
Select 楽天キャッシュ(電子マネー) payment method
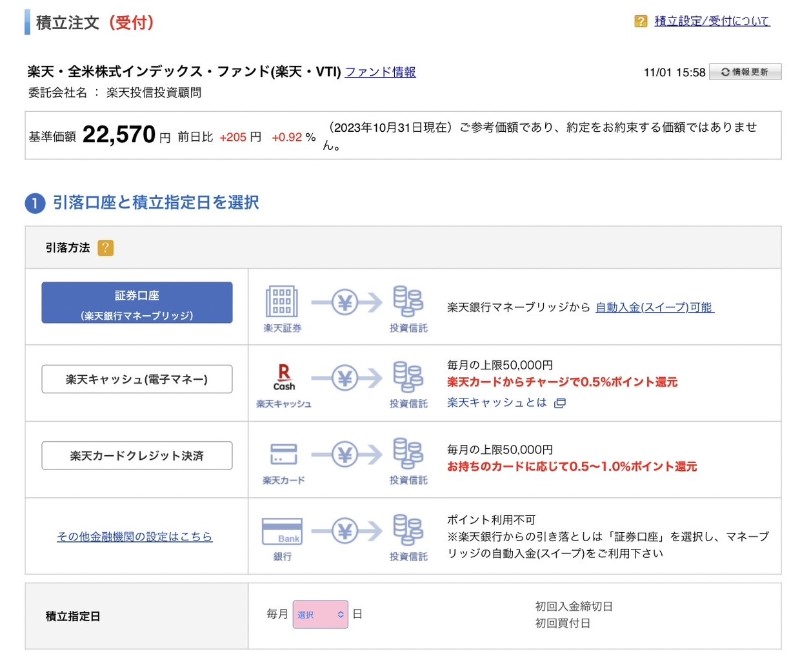tap(137, 379)
